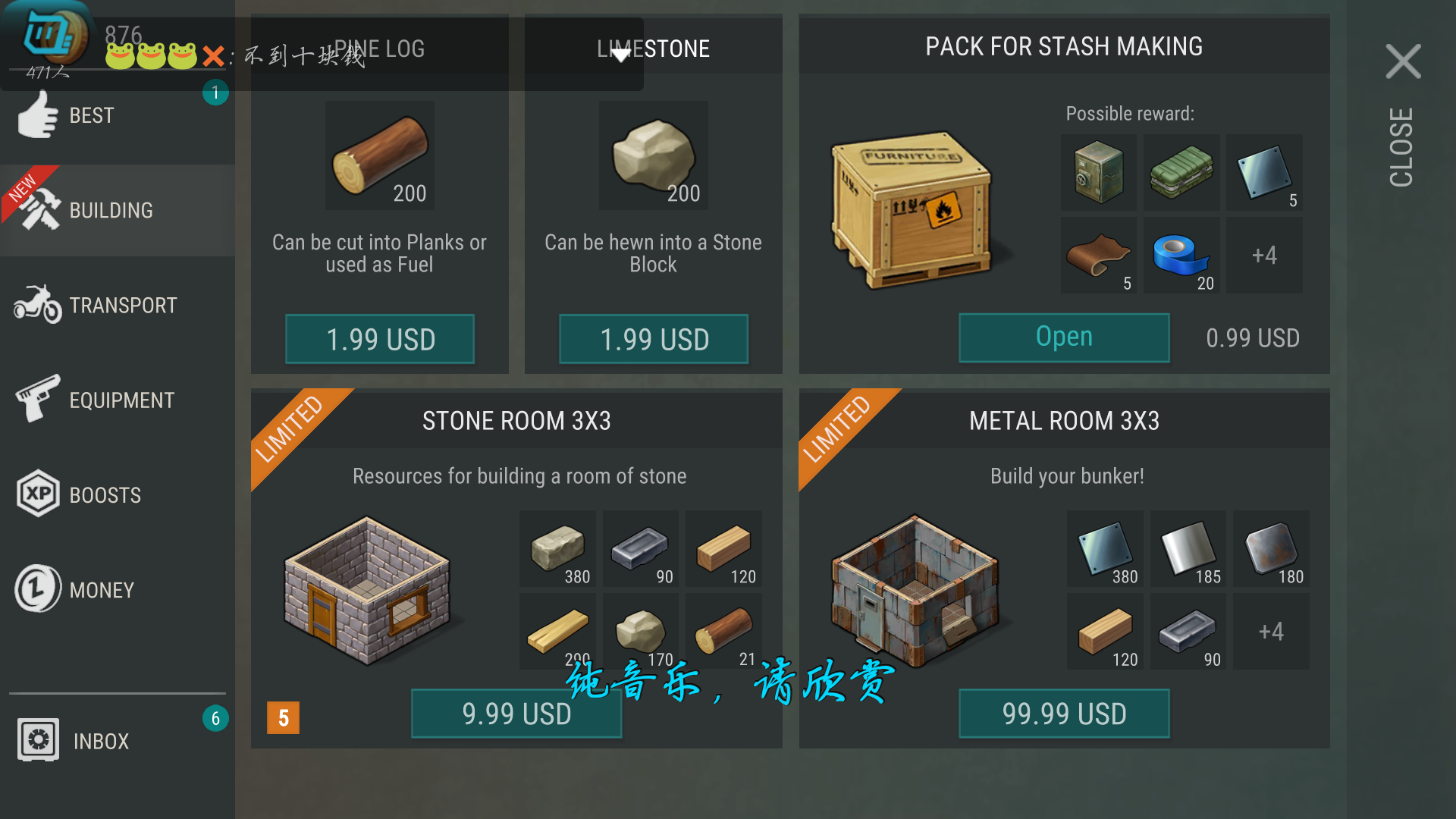Expand the +4 extra possible rewards
Viewport: 1456px width, 819px height.
tap(1264, 256)
